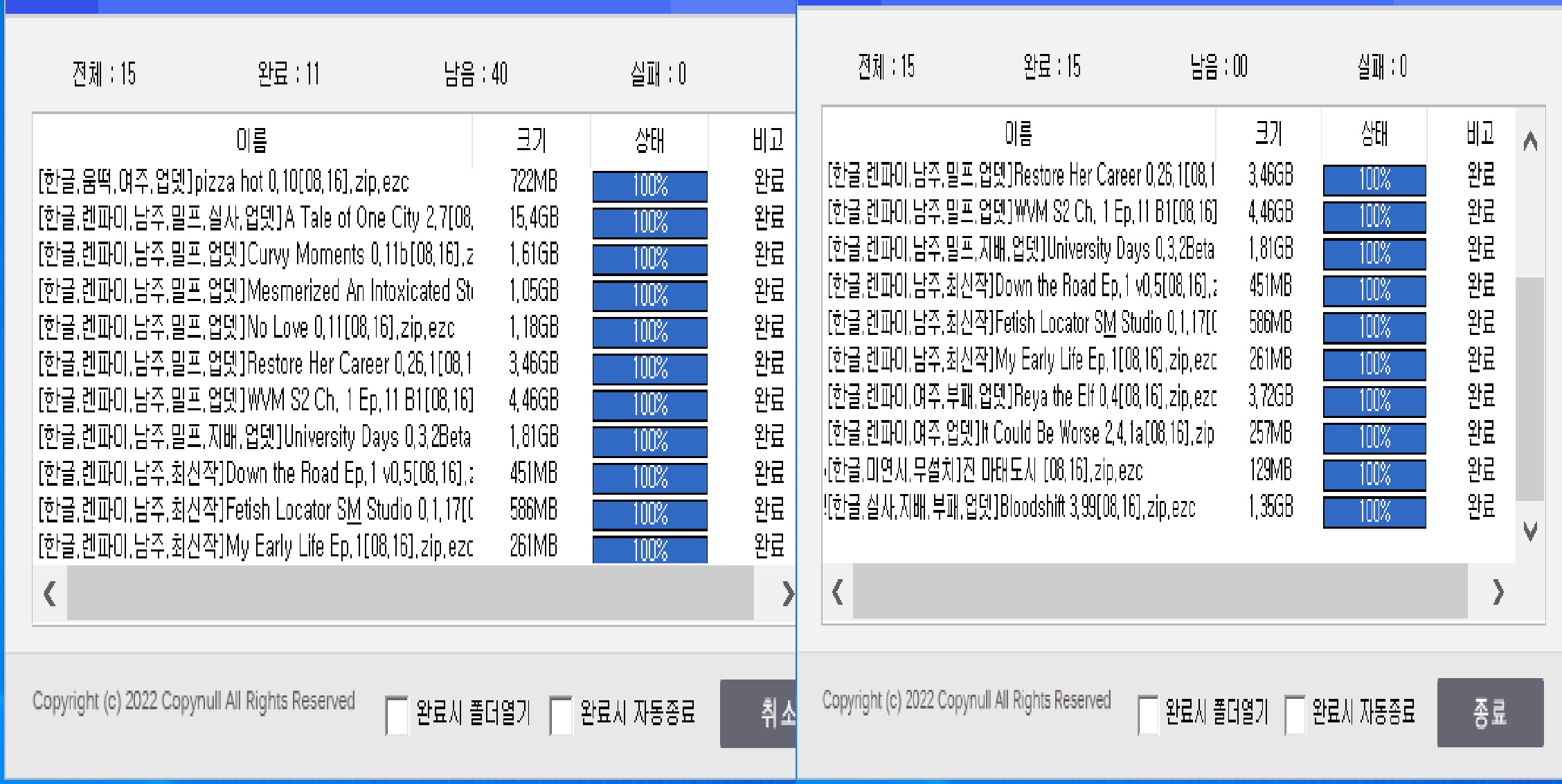The height and width of the screenshot is (784, 1562).
Task: Click the progress bar of pizza hot file
Action: coord(649,185)
